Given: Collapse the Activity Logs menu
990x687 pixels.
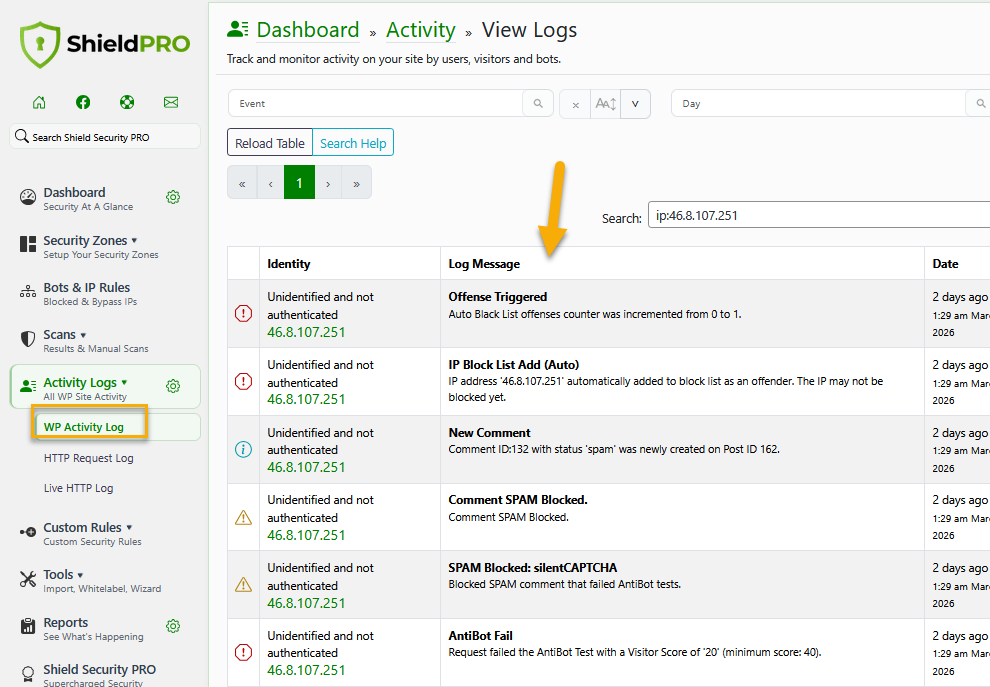Looking at the screenshot, I should point(124,383).
